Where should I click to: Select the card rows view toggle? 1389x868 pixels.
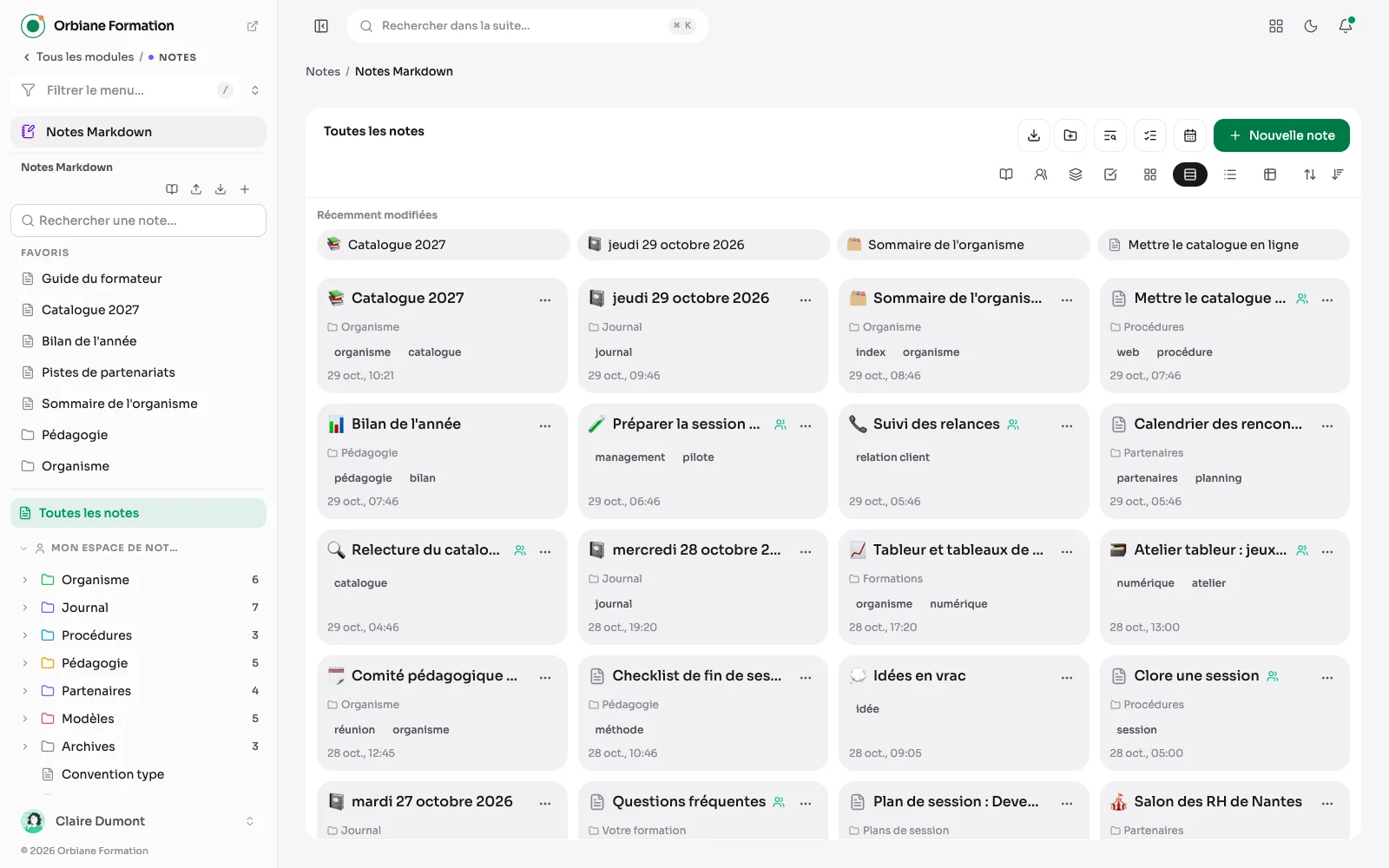point(1190,174)
